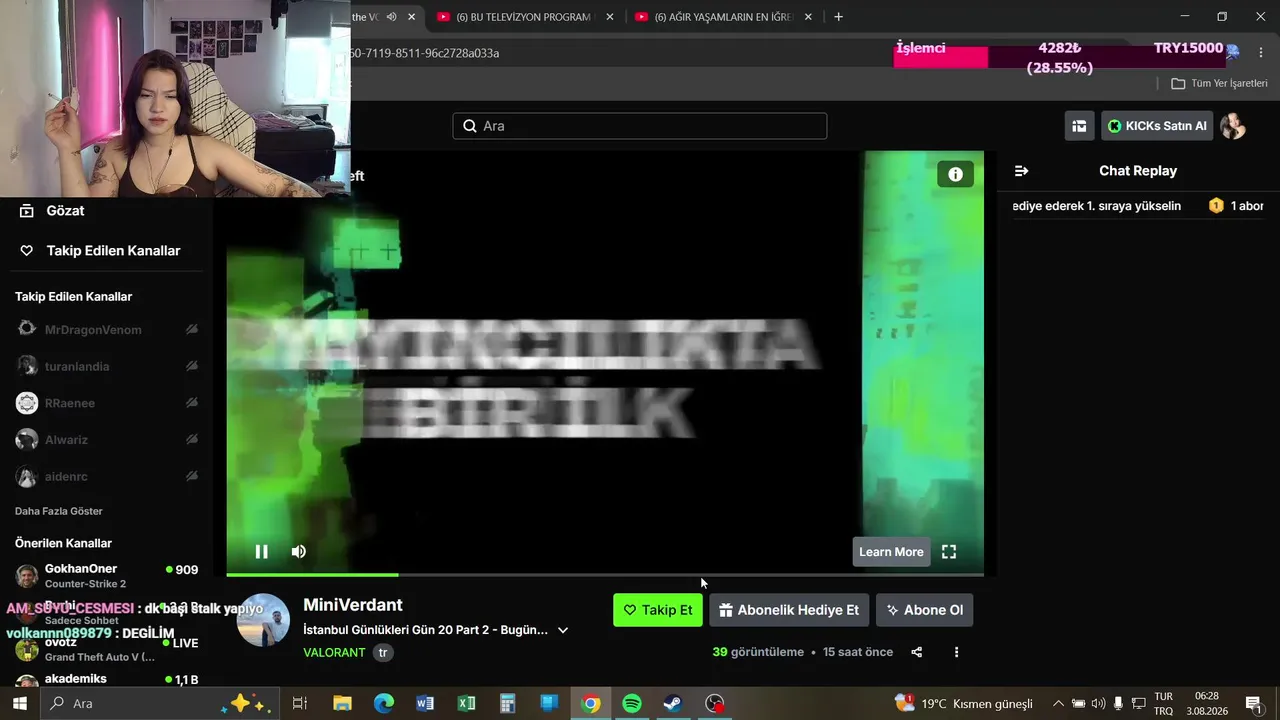Mute the video volume speaker icon
This screenshot has height=720, width=1280.
coord(298,551)
